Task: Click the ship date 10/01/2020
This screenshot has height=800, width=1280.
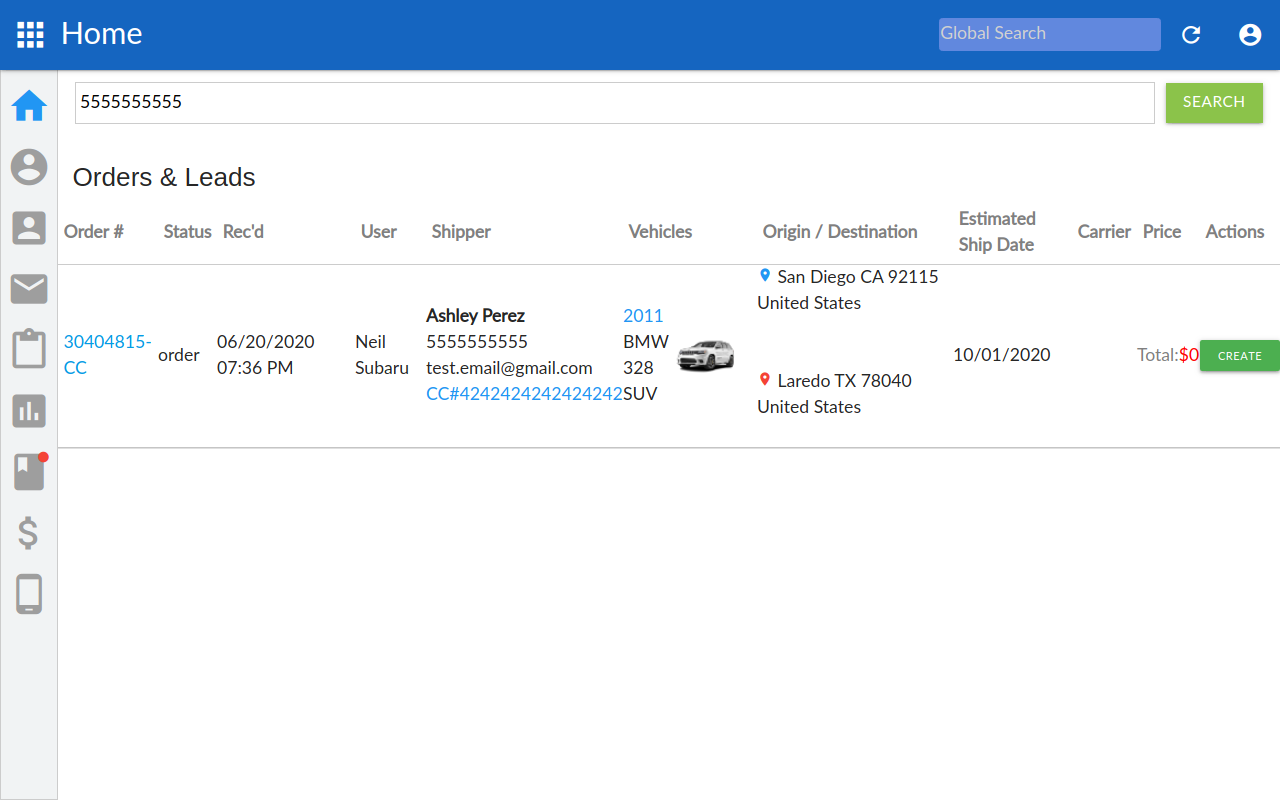Action: [1002, 354]
